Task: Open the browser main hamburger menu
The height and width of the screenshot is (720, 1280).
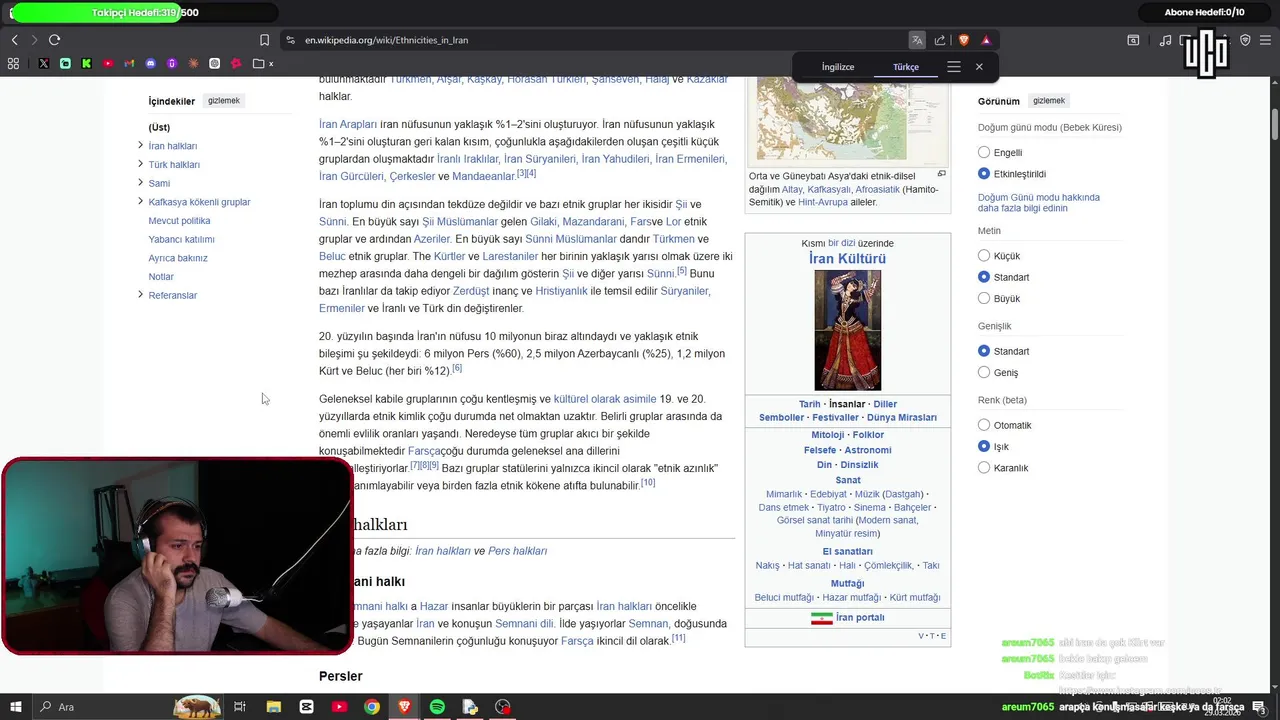Action: click(1266, 40)
